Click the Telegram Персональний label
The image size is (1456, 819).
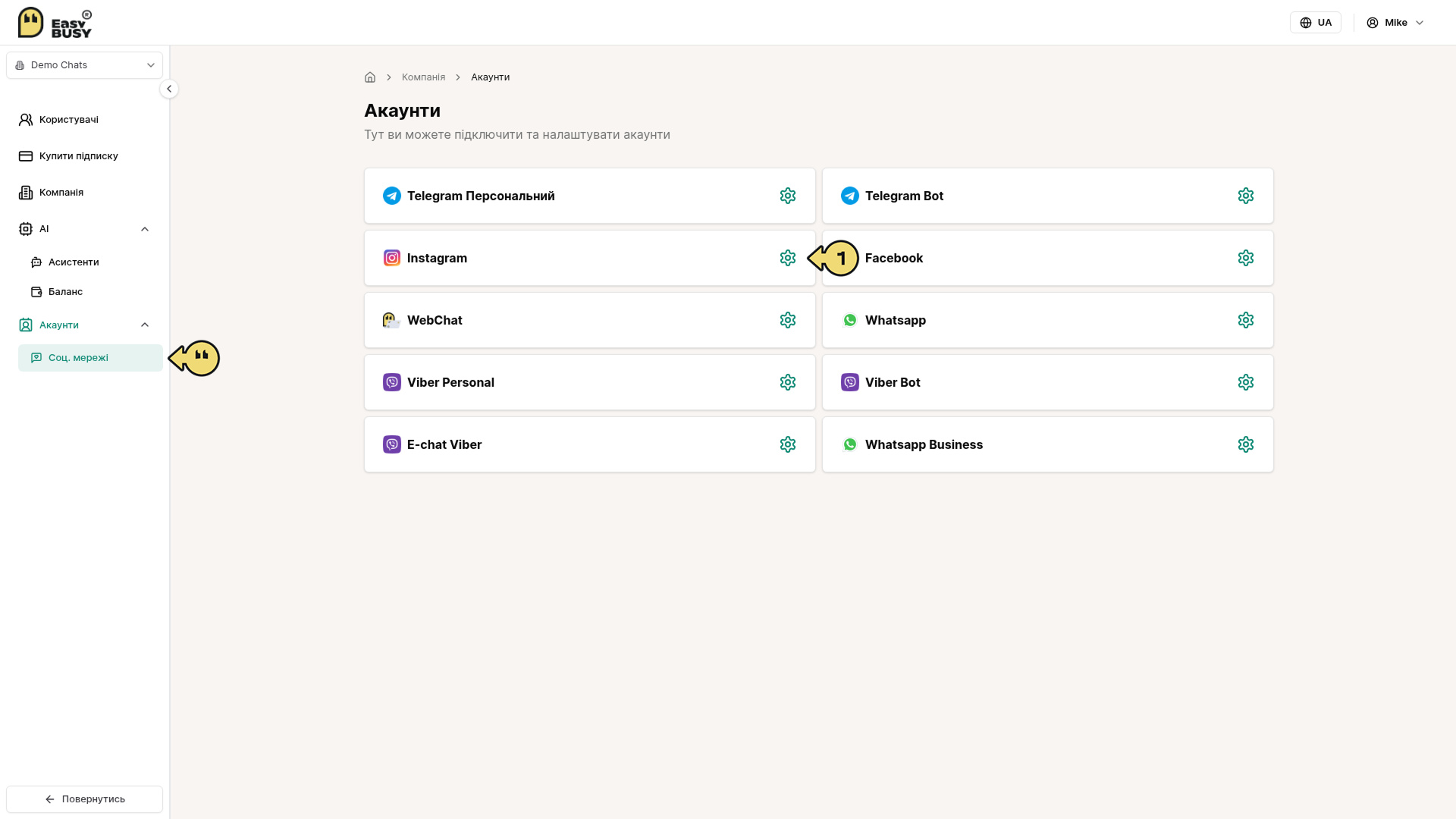click(481, 196)
